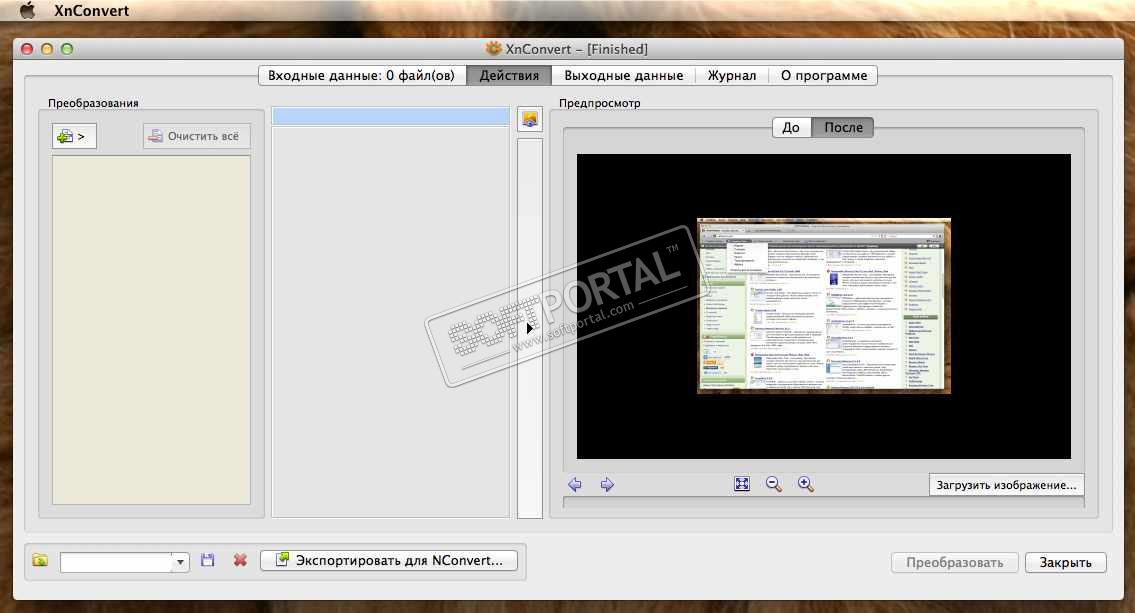The width and height of the screenshot is (1135, 613).
Task: Zoom out the preview image
Action: 774,483
